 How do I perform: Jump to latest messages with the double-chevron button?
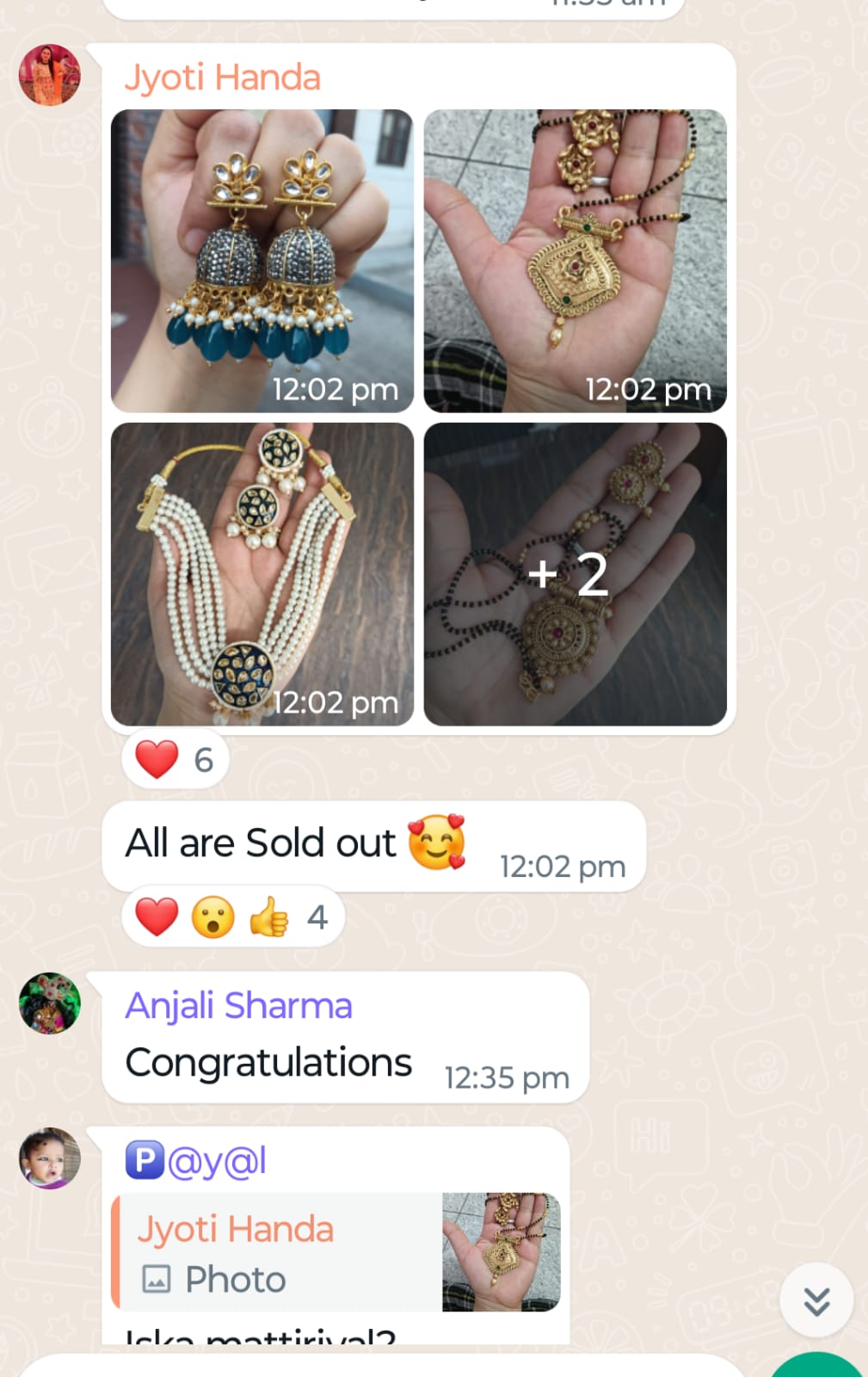pos(816,1300)
